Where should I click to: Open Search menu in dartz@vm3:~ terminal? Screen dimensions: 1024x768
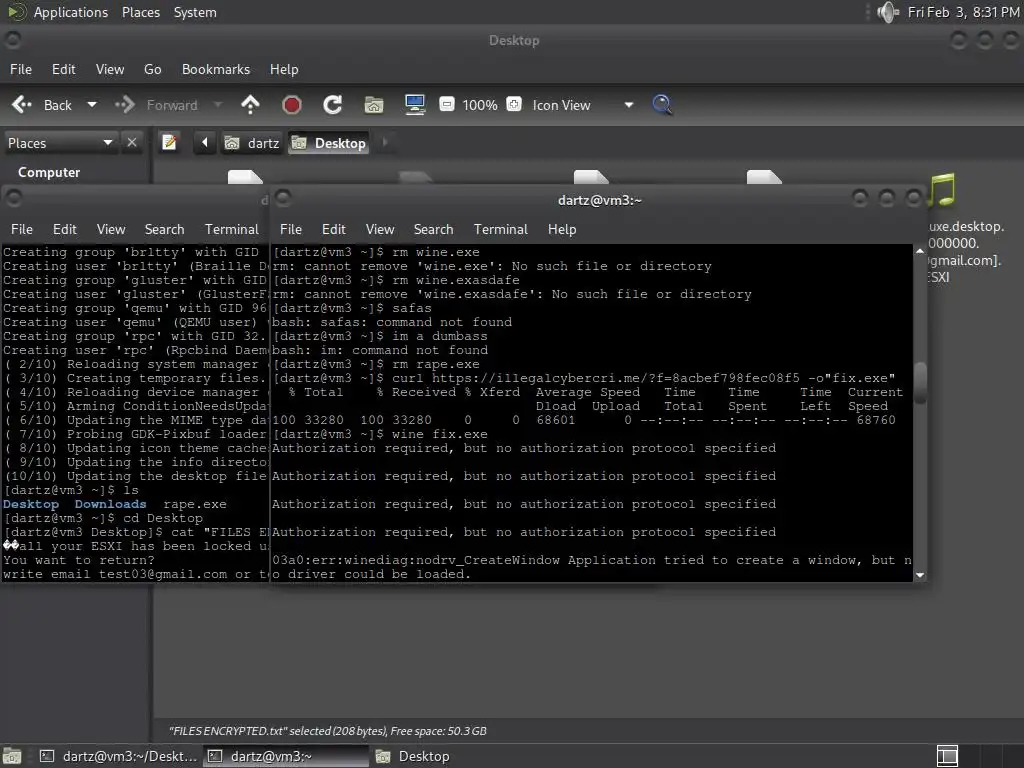434,229
